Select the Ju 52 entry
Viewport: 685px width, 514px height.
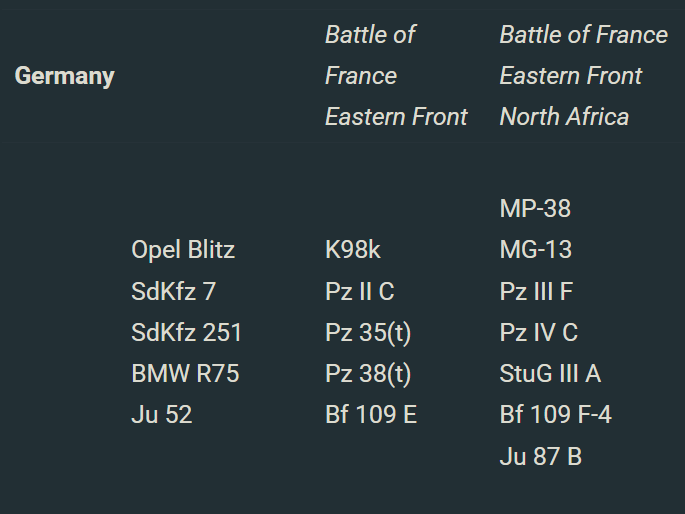(x=161, y=415)
